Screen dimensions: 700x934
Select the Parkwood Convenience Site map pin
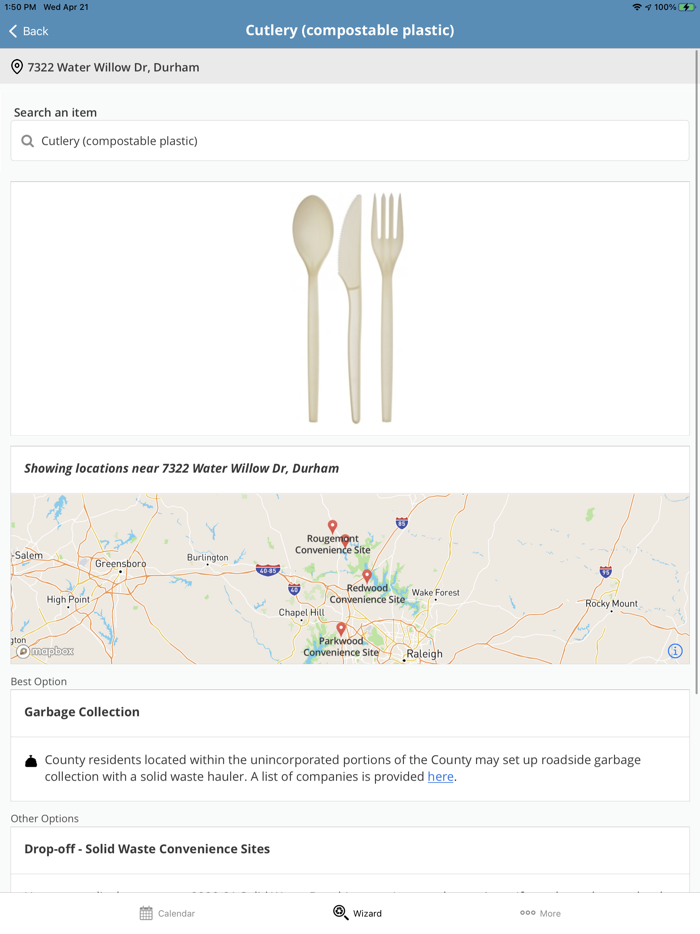point(341,630)
